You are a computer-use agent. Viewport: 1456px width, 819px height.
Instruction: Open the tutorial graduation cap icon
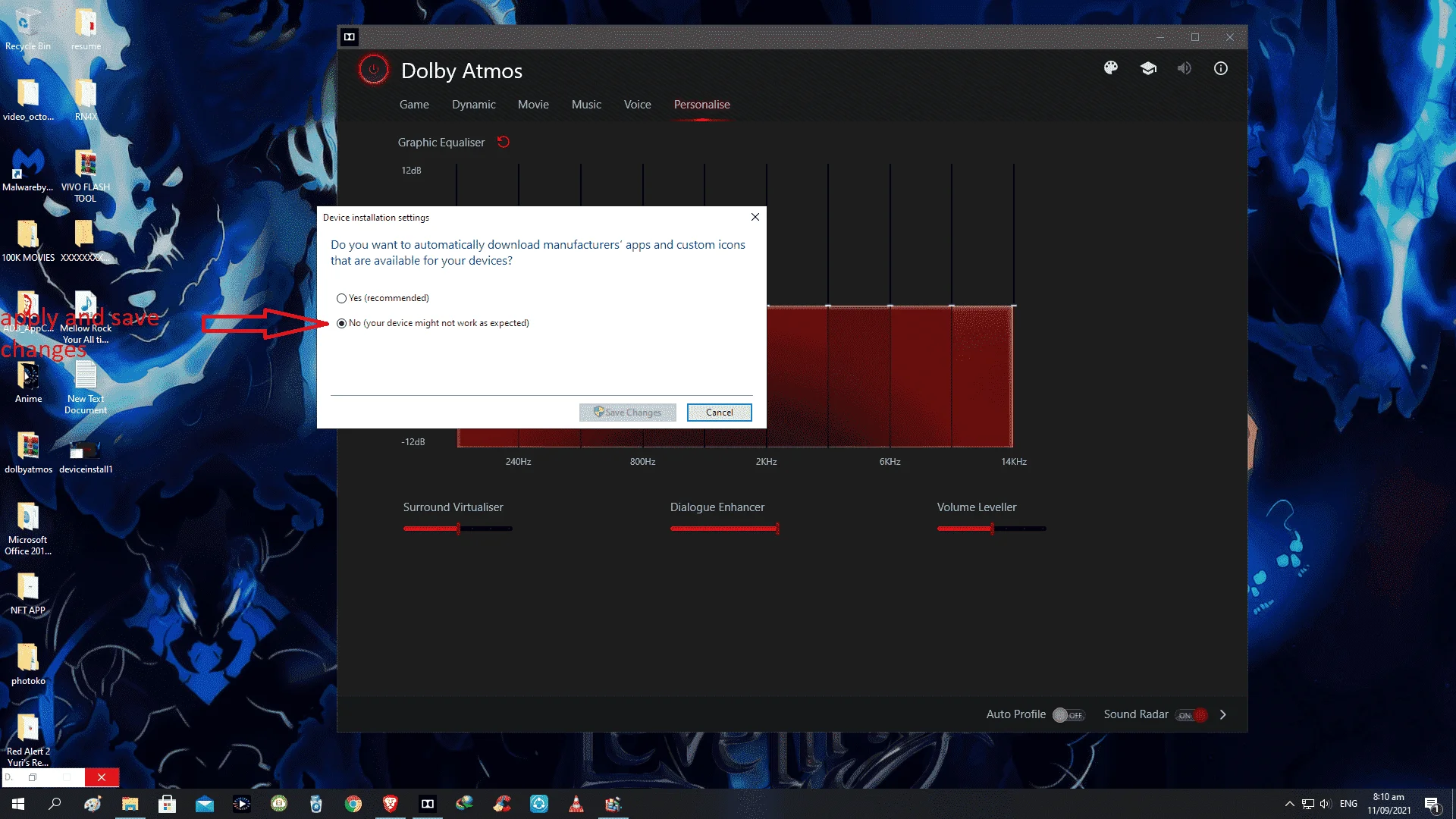[1148, 68]
